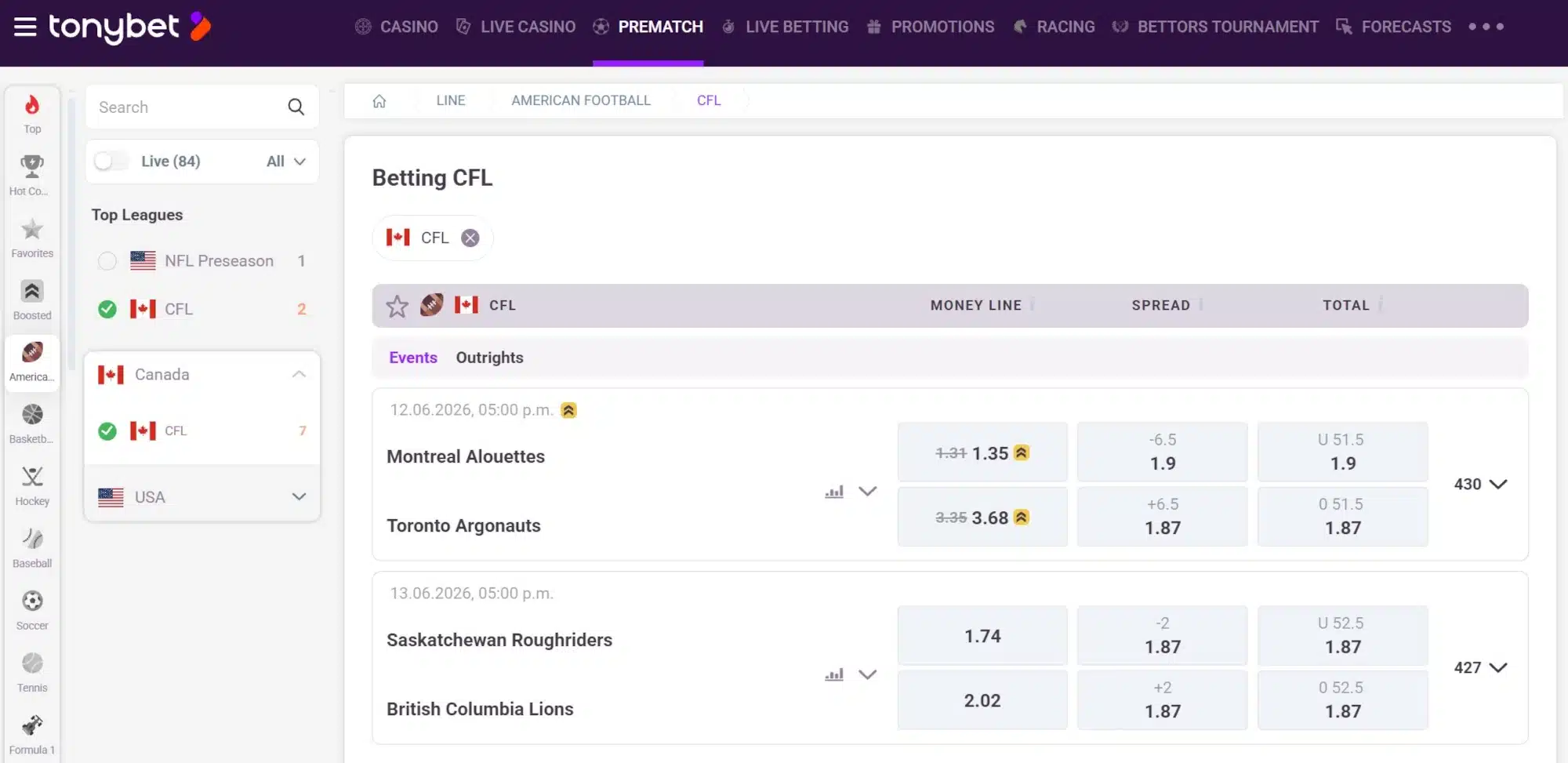This screenshot has width=1568, height=763.
Task: Open the Boosted odds sidebar icon
Action: pos(32,300)
